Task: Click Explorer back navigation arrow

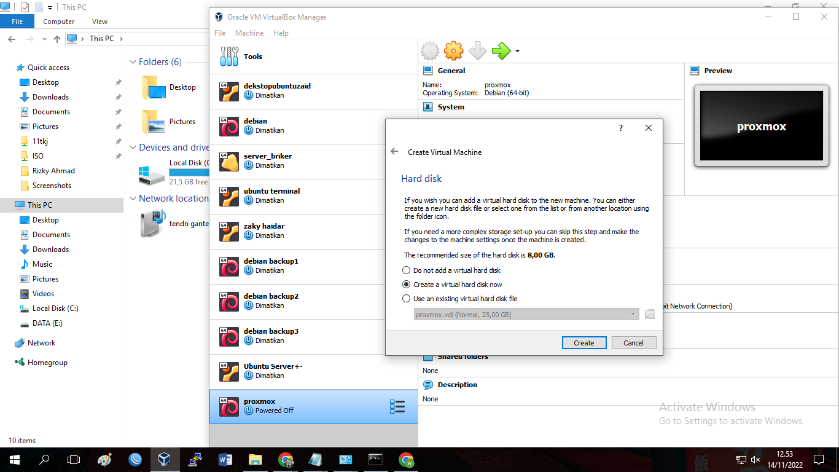Action: point(12,39)
